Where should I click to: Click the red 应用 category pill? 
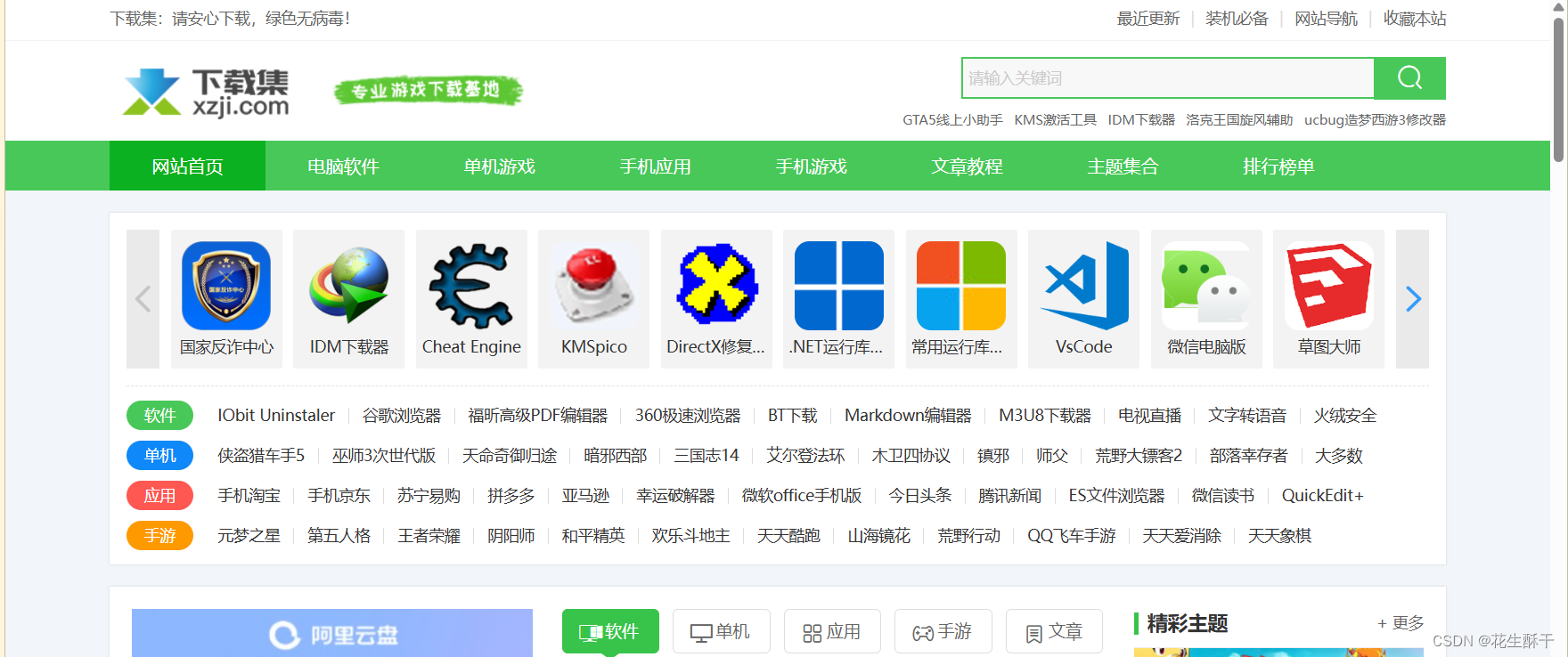point(159,495)
